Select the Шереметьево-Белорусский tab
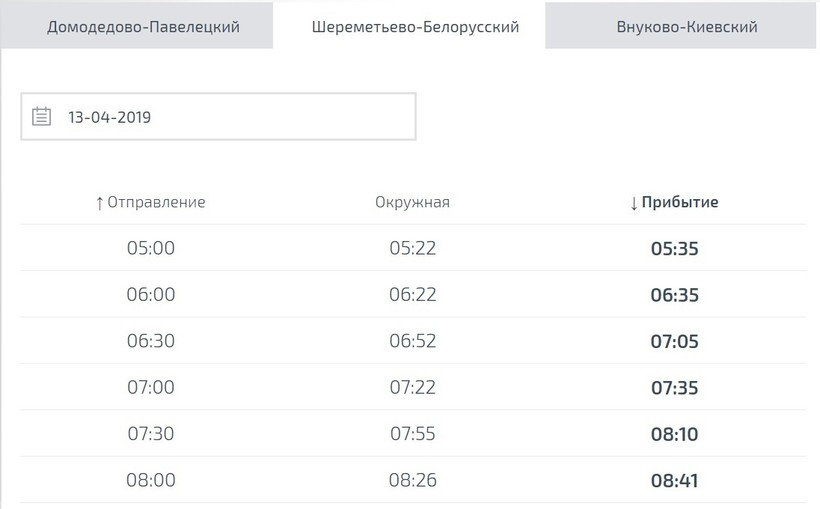The image size is (820, 509). click(x=410, y=27)
